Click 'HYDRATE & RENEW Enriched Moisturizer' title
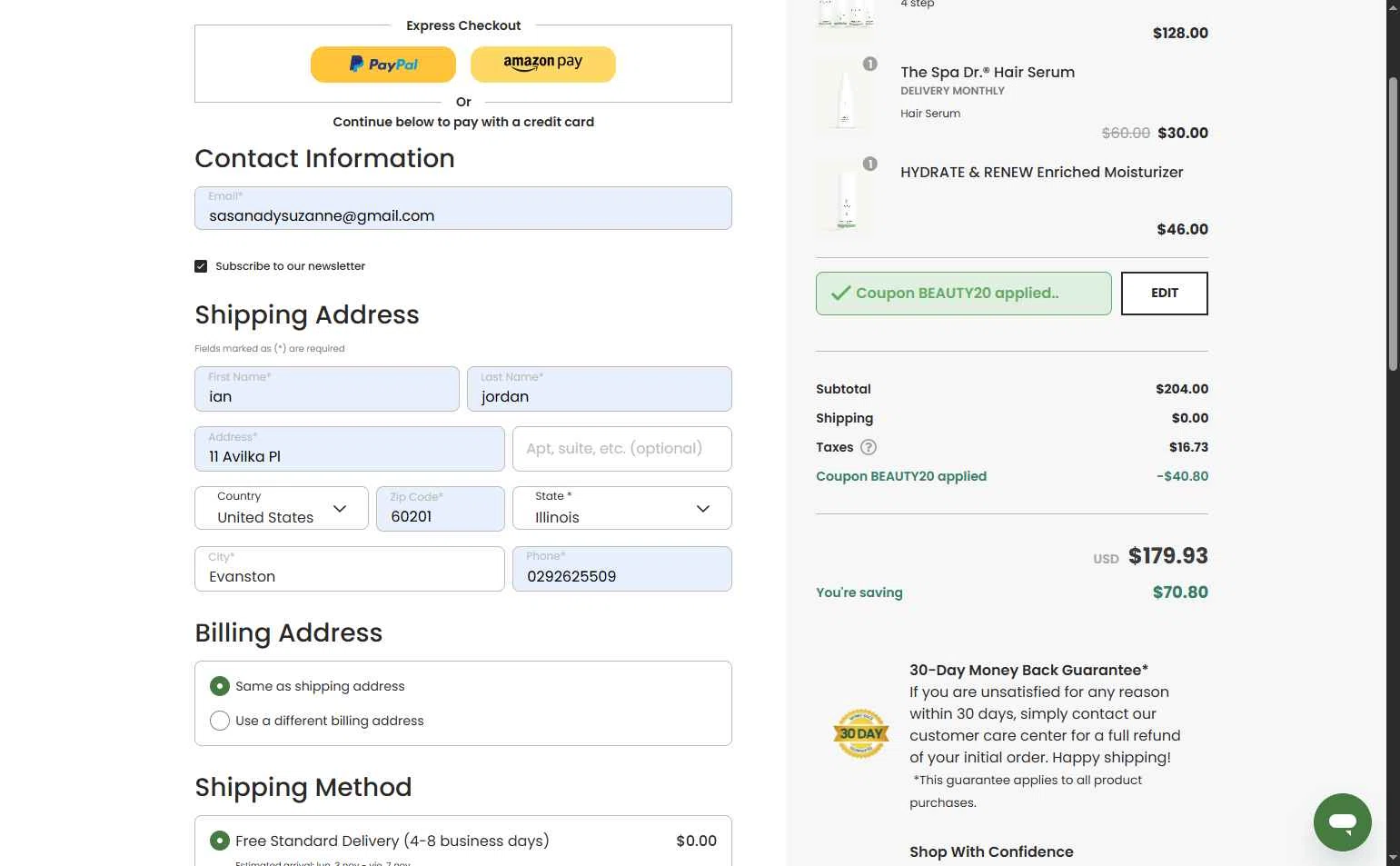Image resolution: width=1400 pixels, height=866 pixels. 1042,173
